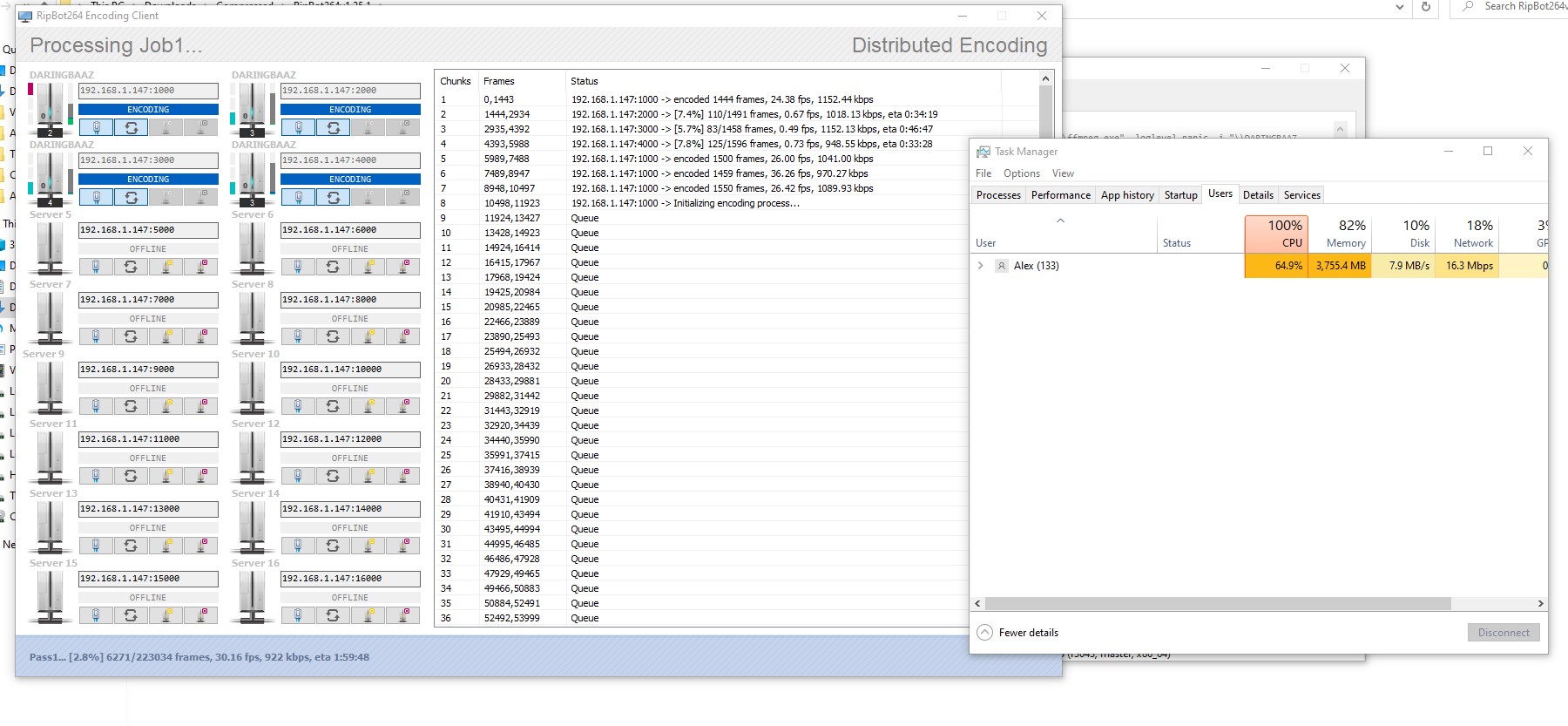
Task: Click the yellow-dot server icon for Server 13
Action: (x=166, y=546)
